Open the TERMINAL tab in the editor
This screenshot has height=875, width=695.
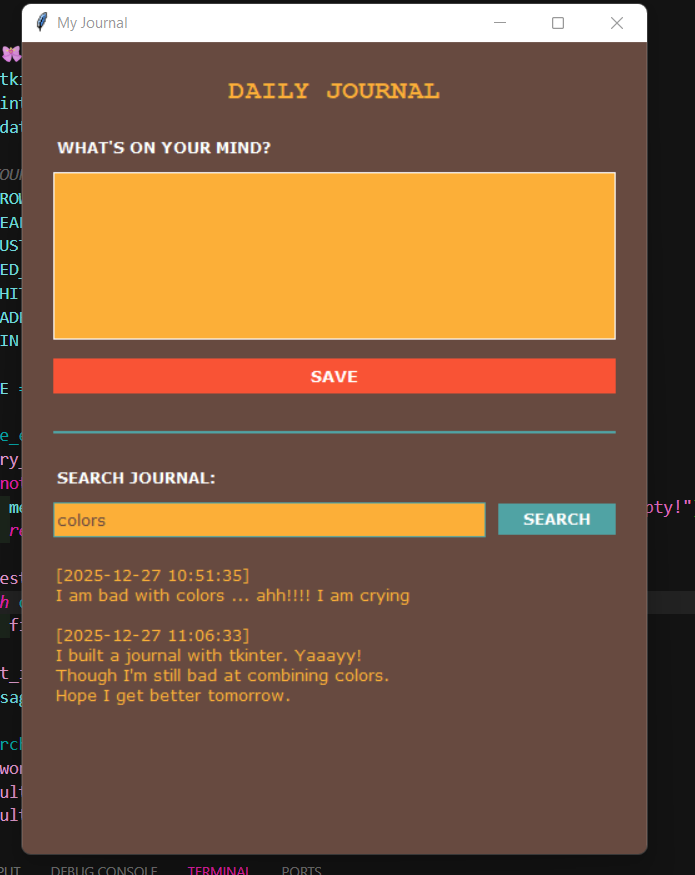click(218, 870)
